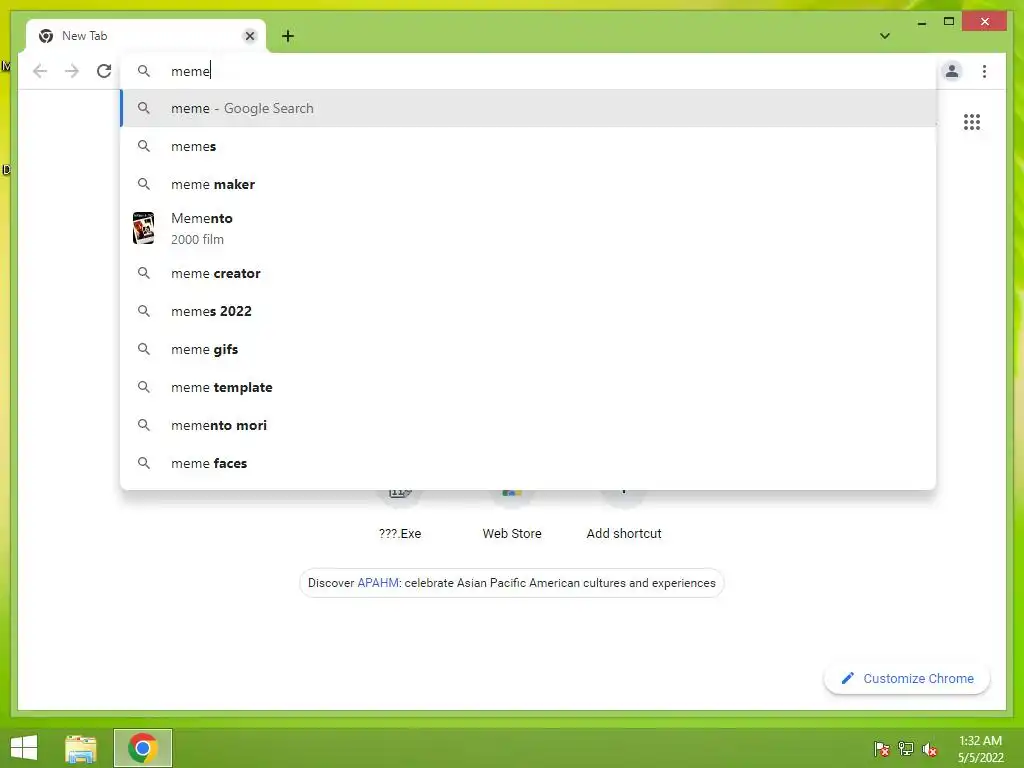Open the Chrome three-dot menu
1024x768 pixels.
984,71
